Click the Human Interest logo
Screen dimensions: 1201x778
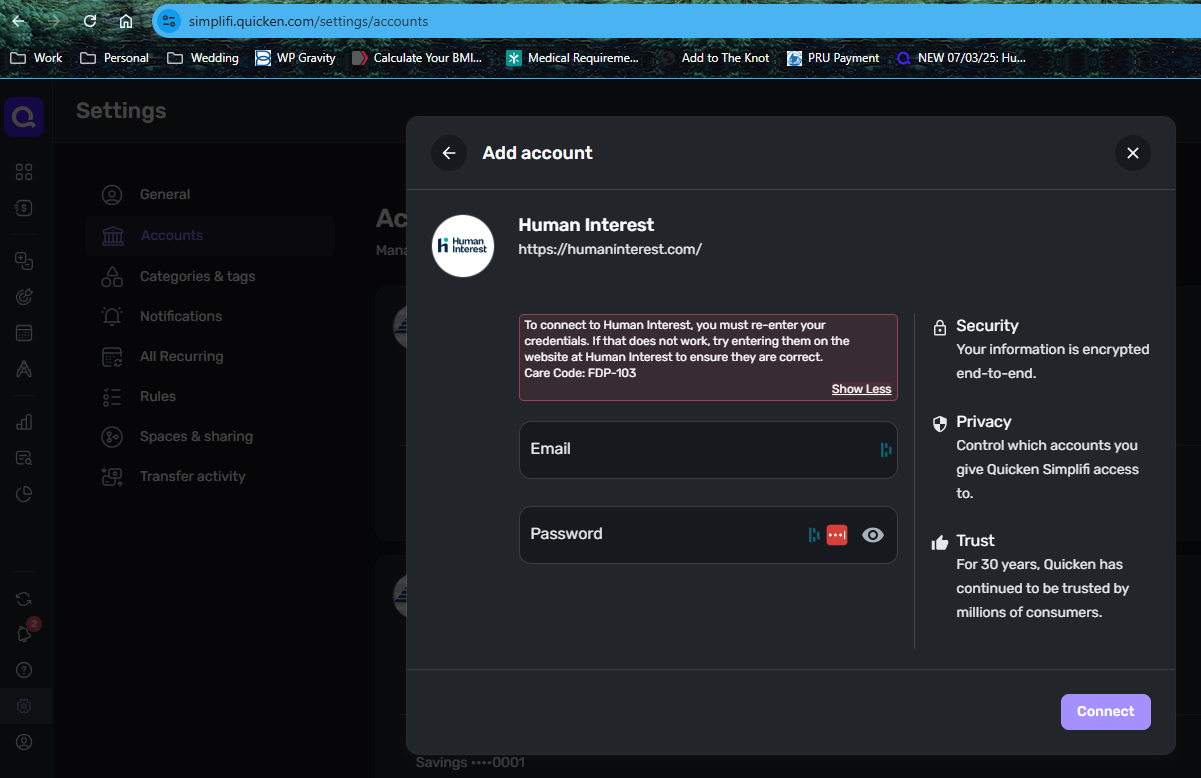463,245
